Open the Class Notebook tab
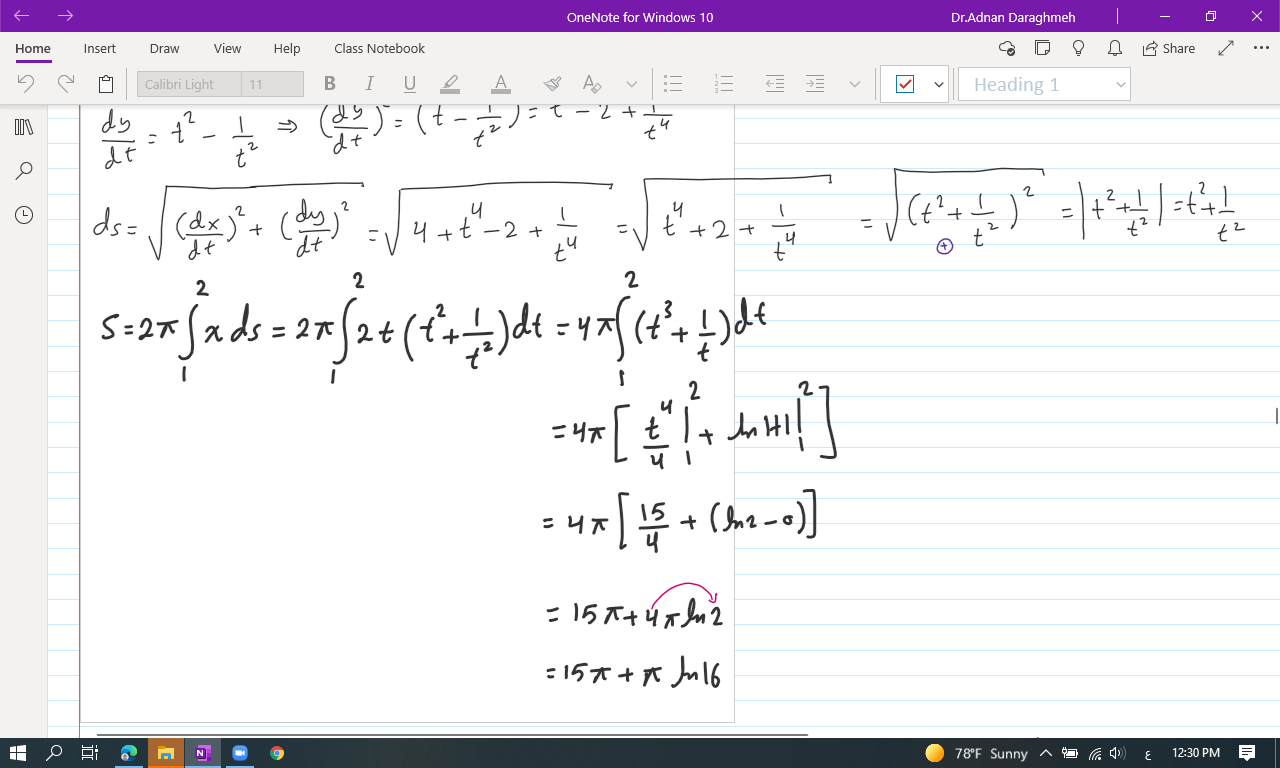Image resolution: width=1280 pixels, height=768 pixels. coord(379,48)
